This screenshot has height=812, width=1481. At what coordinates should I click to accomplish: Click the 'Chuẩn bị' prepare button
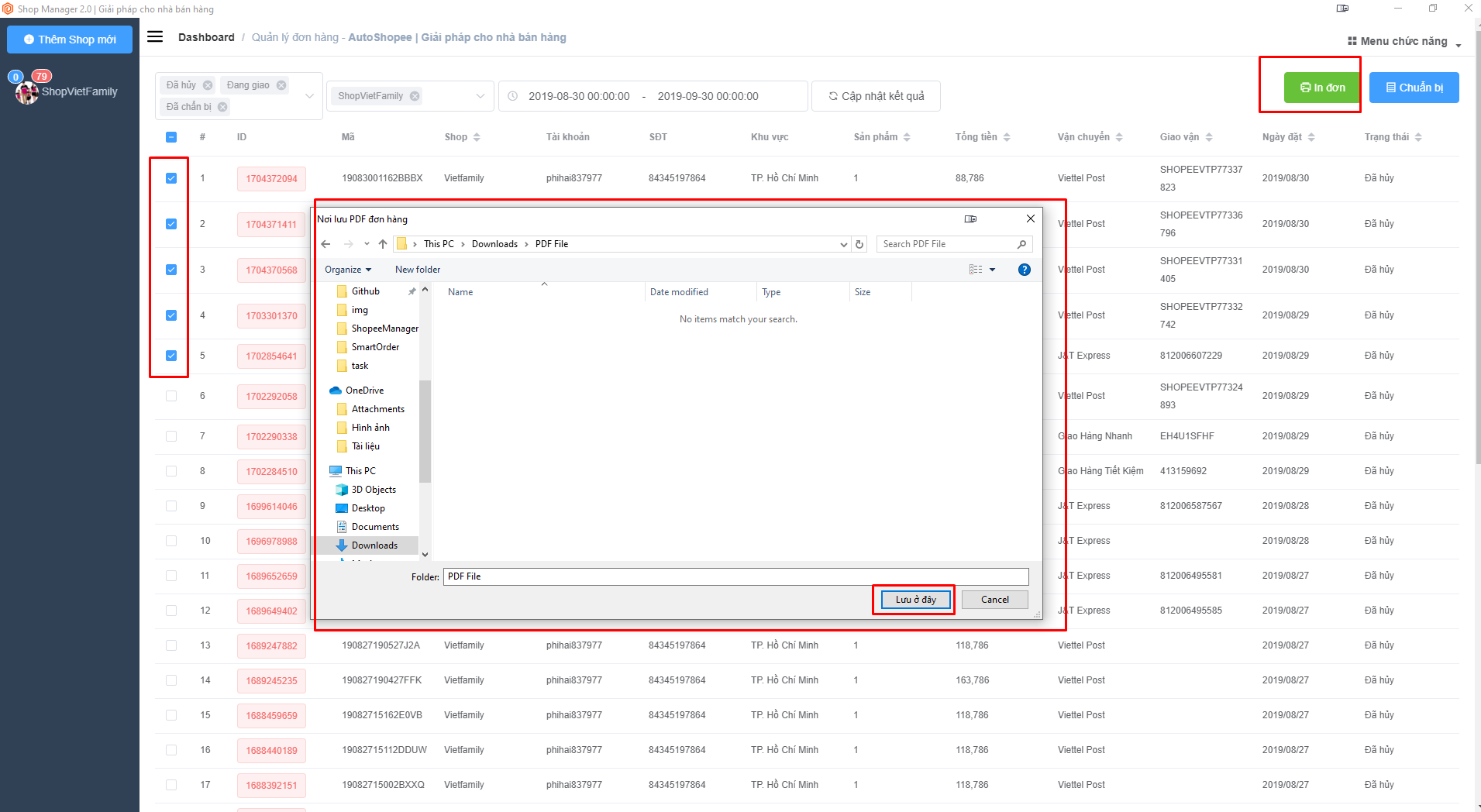tap(1414, 88)
